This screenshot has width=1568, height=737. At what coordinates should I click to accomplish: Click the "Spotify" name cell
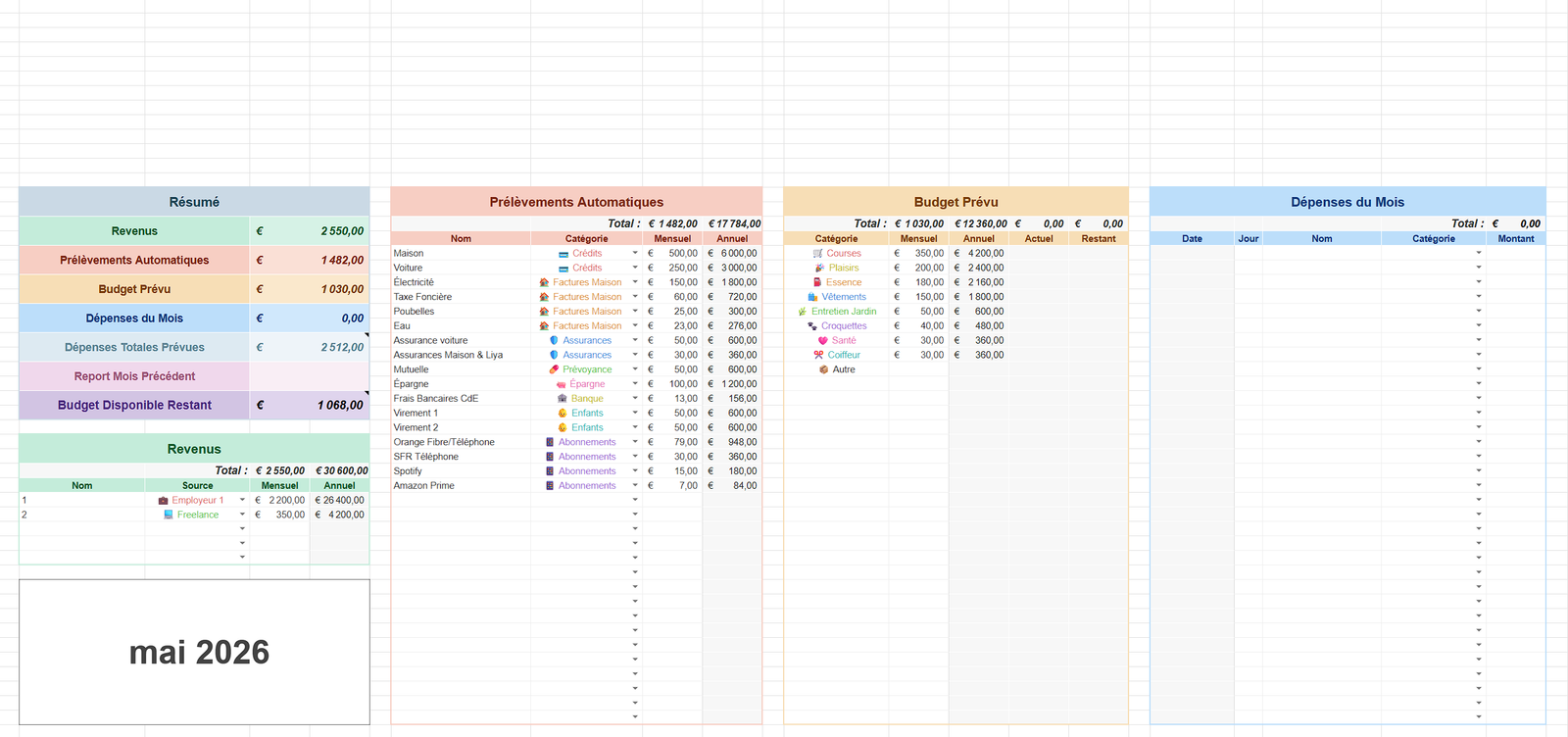click(461, 471)
